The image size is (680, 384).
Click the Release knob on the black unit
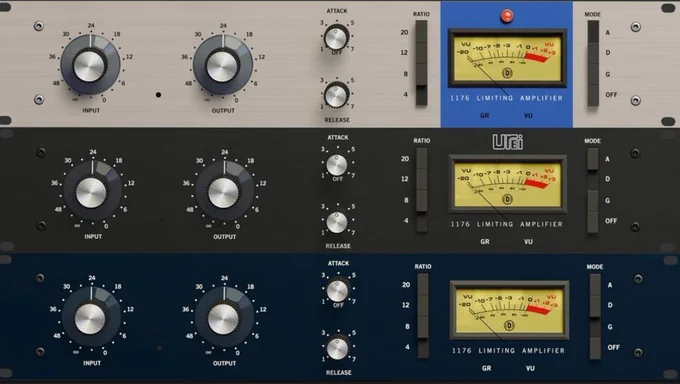(x=337, y=222)
